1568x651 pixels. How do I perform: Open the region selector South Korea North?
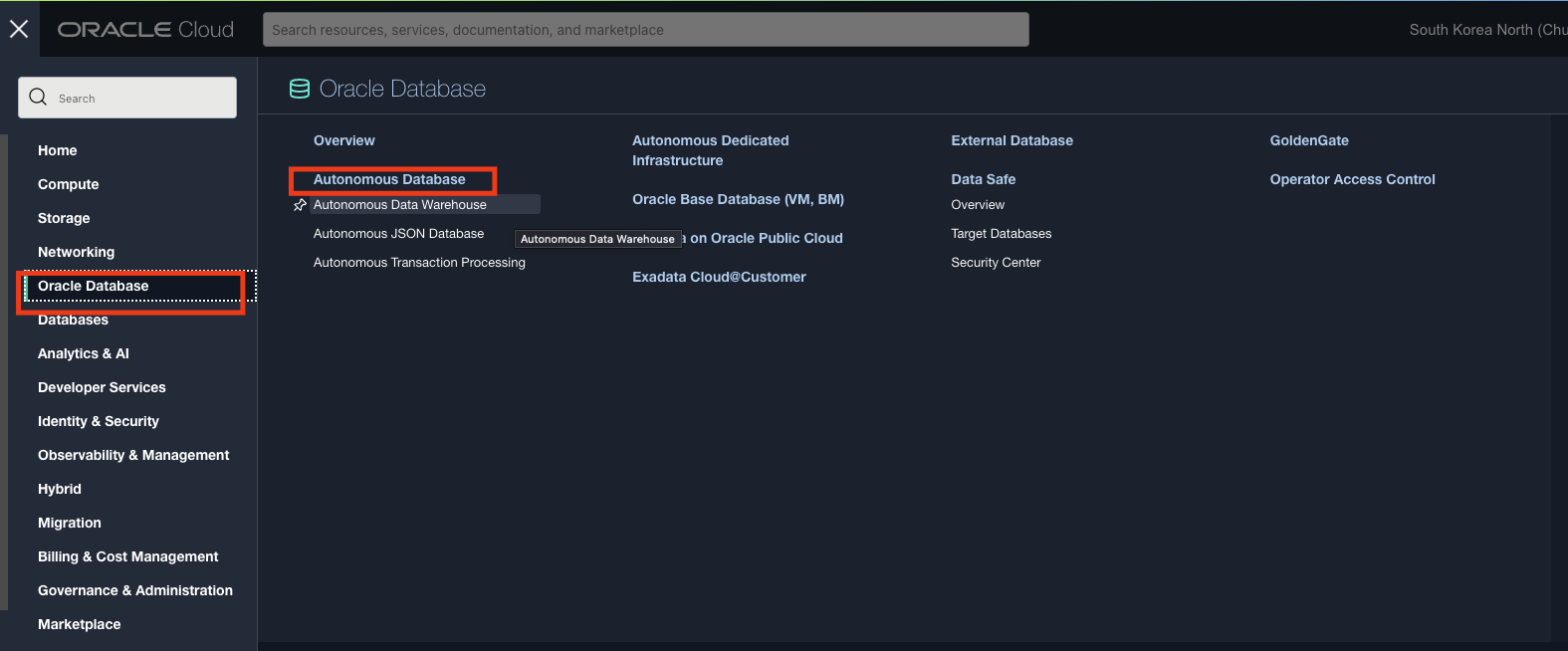(x=1487, y=30)
